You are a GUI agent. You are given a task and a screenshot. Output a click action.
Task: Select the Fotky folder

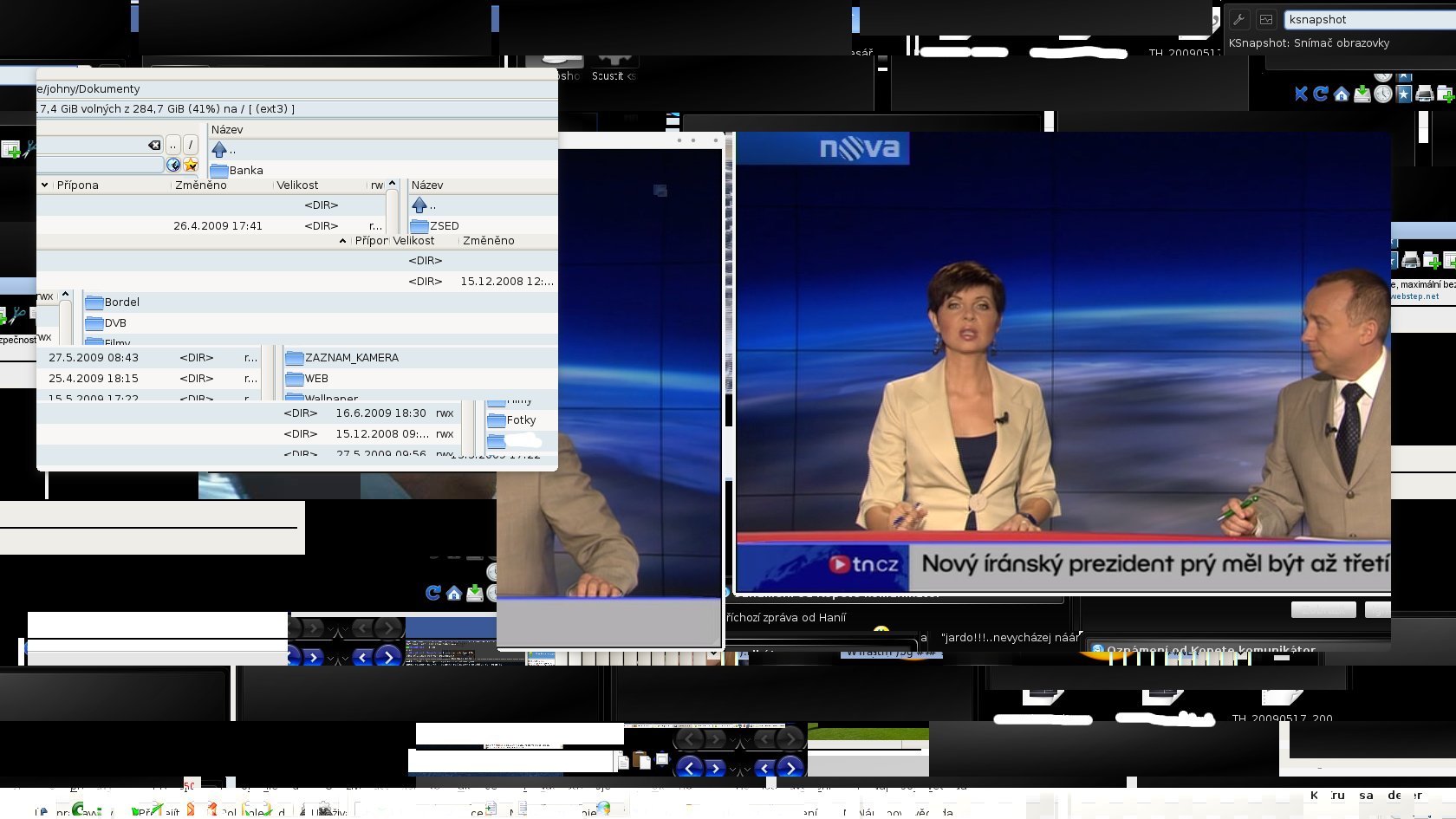pos(520,420)
